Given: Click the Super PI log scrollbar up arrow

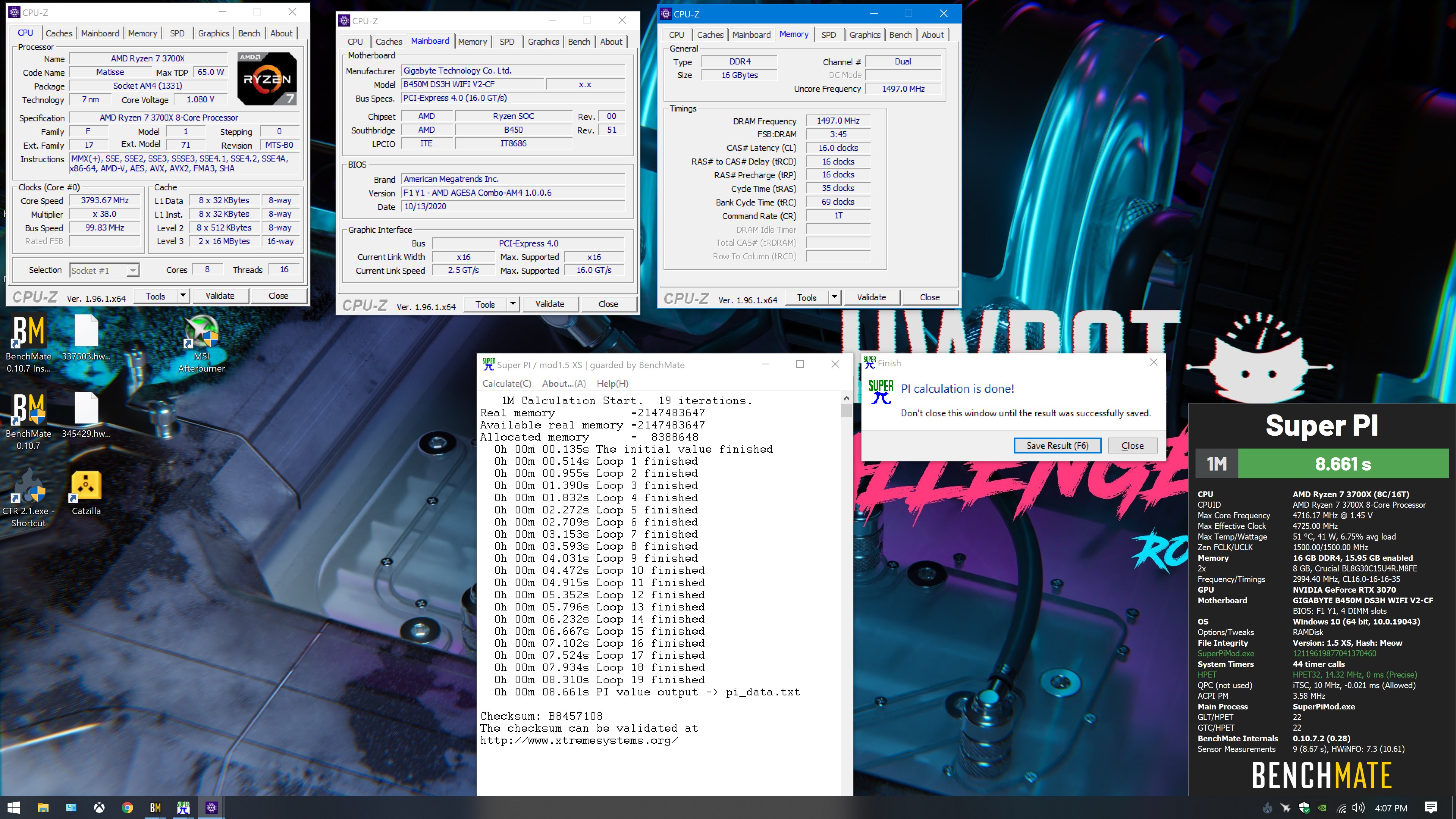Looking at the screenshot, I should click(x=846, y=399).
